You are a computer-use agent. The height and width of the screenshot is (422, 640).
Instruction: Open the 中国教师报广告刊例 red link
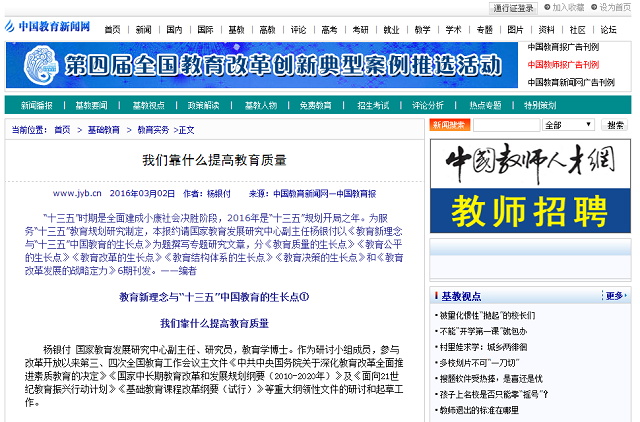(x=563, y=65)
